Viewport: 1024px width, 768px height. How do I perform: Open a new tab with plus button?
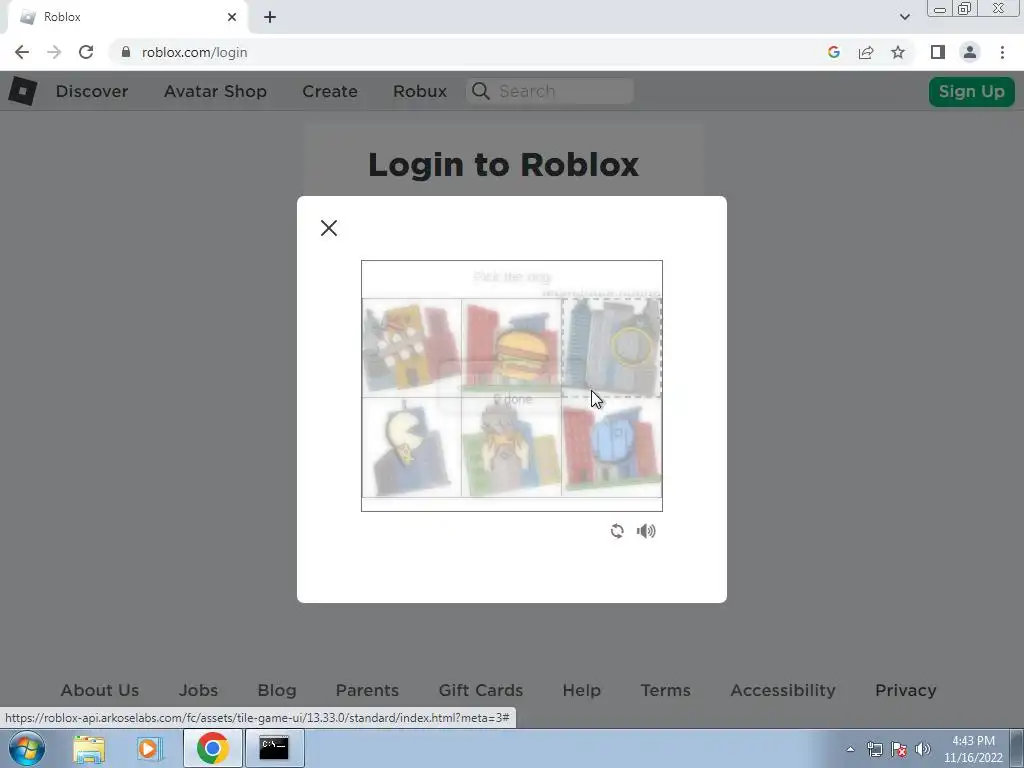(270, 17)
